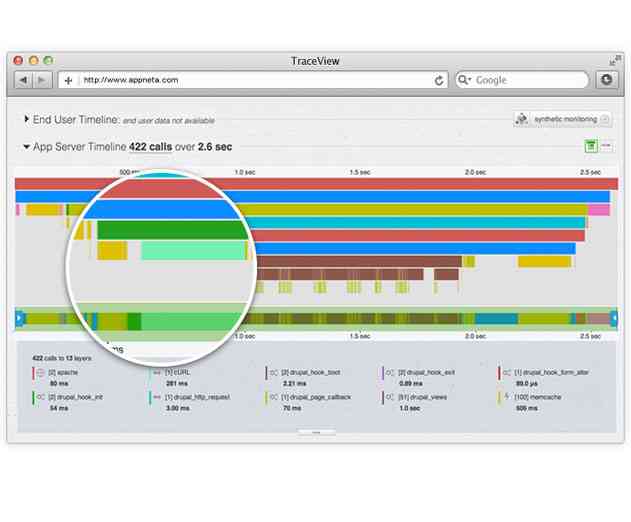Click the drupal_http_request layer icon
This screenshot has width=631, height=522.
157,397
